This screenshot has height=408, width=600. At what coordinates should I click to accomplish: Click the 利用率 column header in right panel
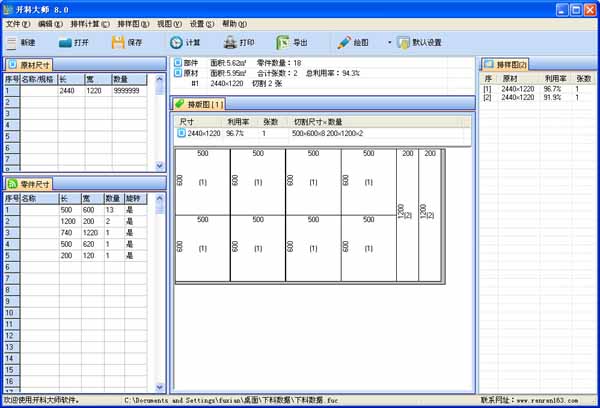pyautogui.click(x=556, y=78)
